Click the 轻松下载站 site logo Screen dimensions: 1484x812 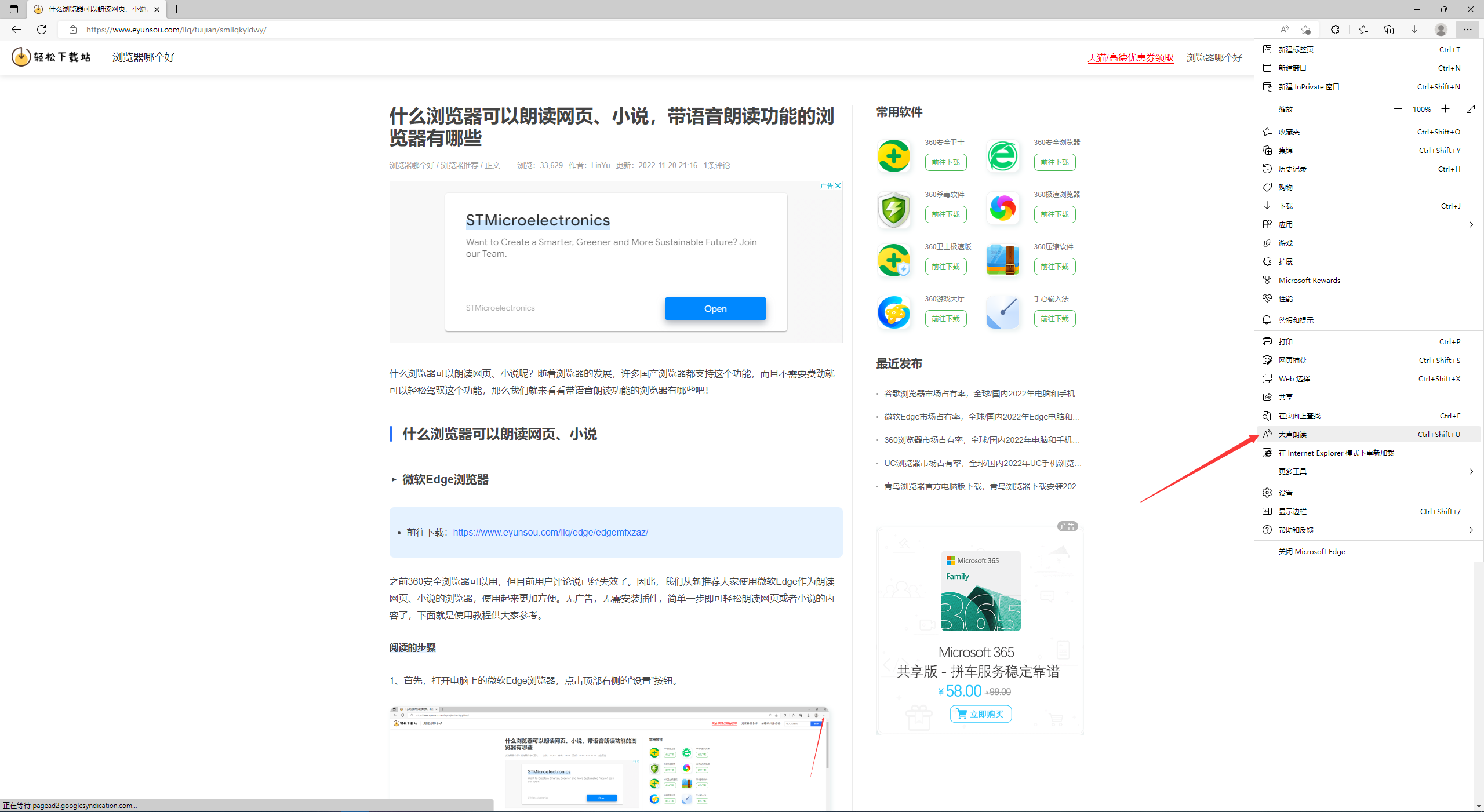point(52,57)
